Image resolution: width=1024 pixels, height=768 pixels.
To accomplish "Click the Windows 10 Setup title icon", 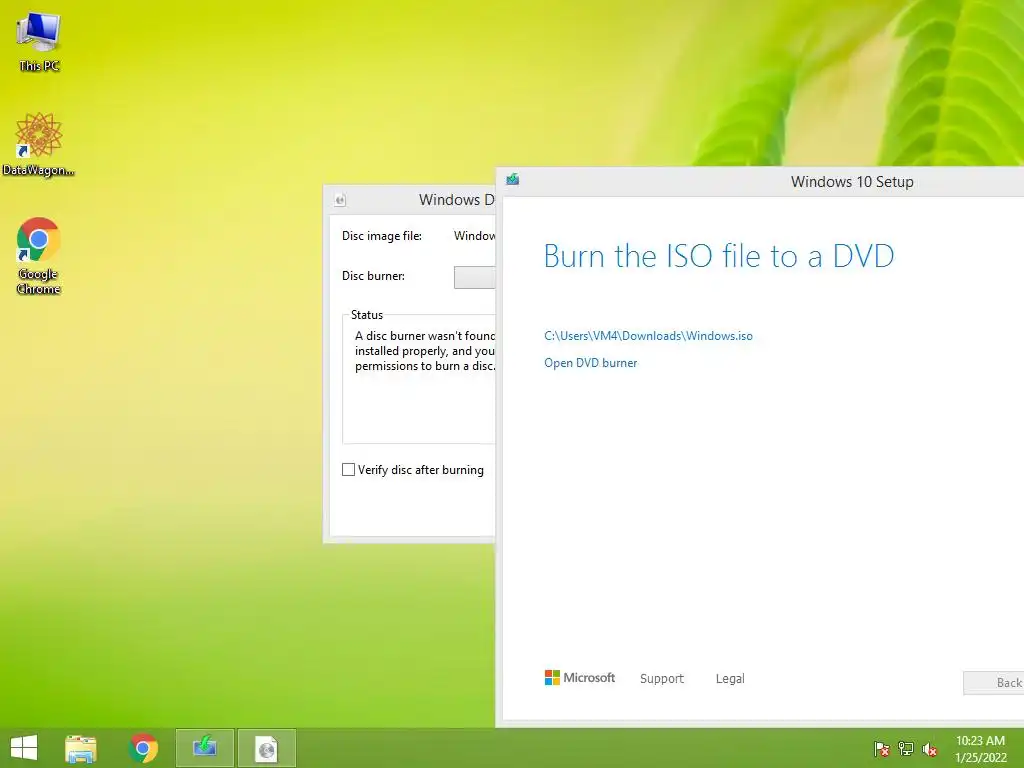I will coord(513,180).
